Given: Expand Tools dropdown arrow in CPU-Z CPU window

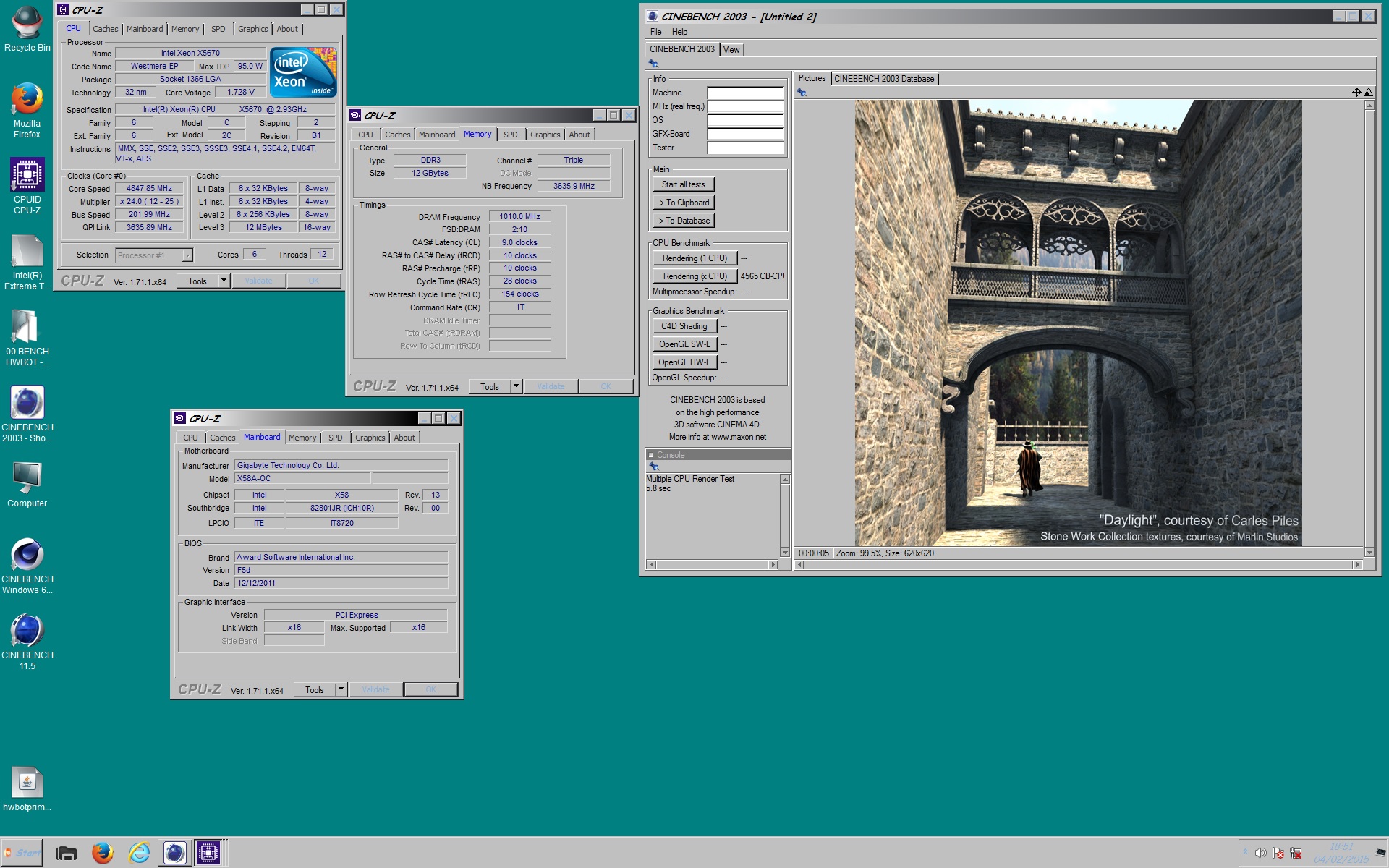Looking at the screenshot, I should tap(224, 281).
